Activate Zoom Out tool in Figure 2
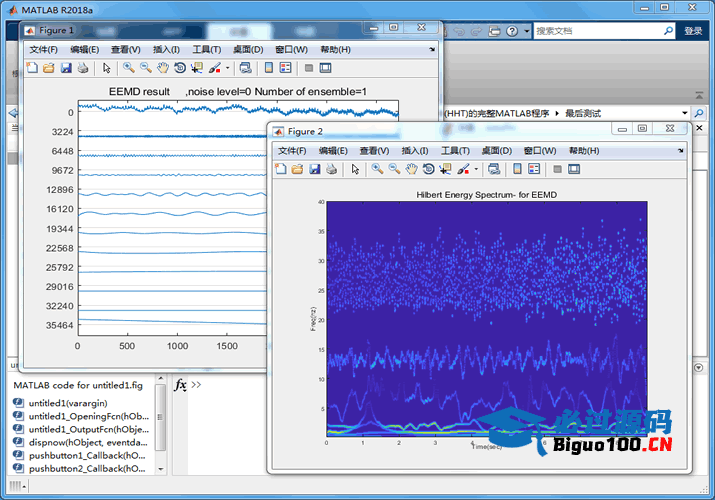 pos(394,169)
